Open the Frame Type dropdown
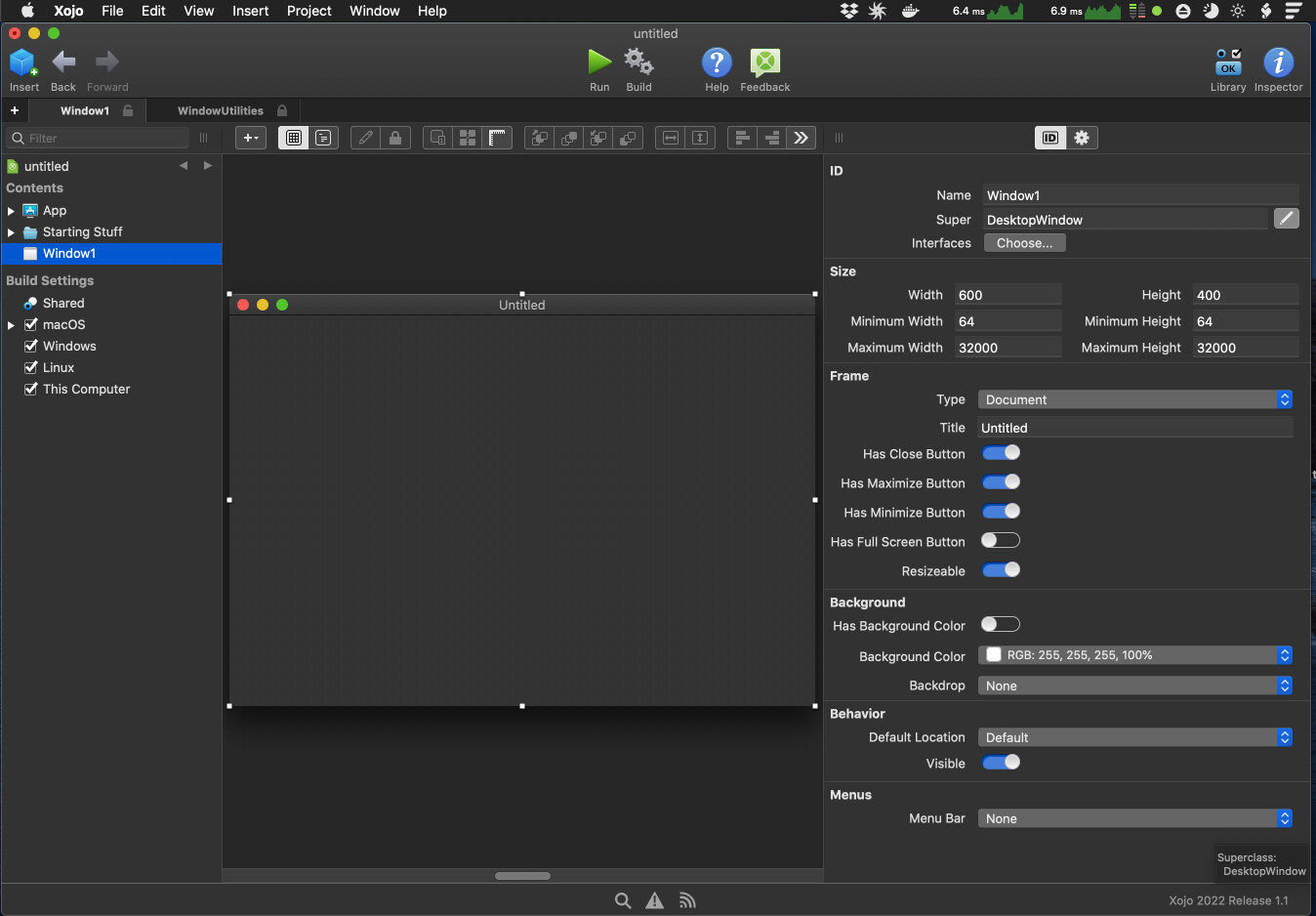 pyautogui.click(x=1135, y=399)
